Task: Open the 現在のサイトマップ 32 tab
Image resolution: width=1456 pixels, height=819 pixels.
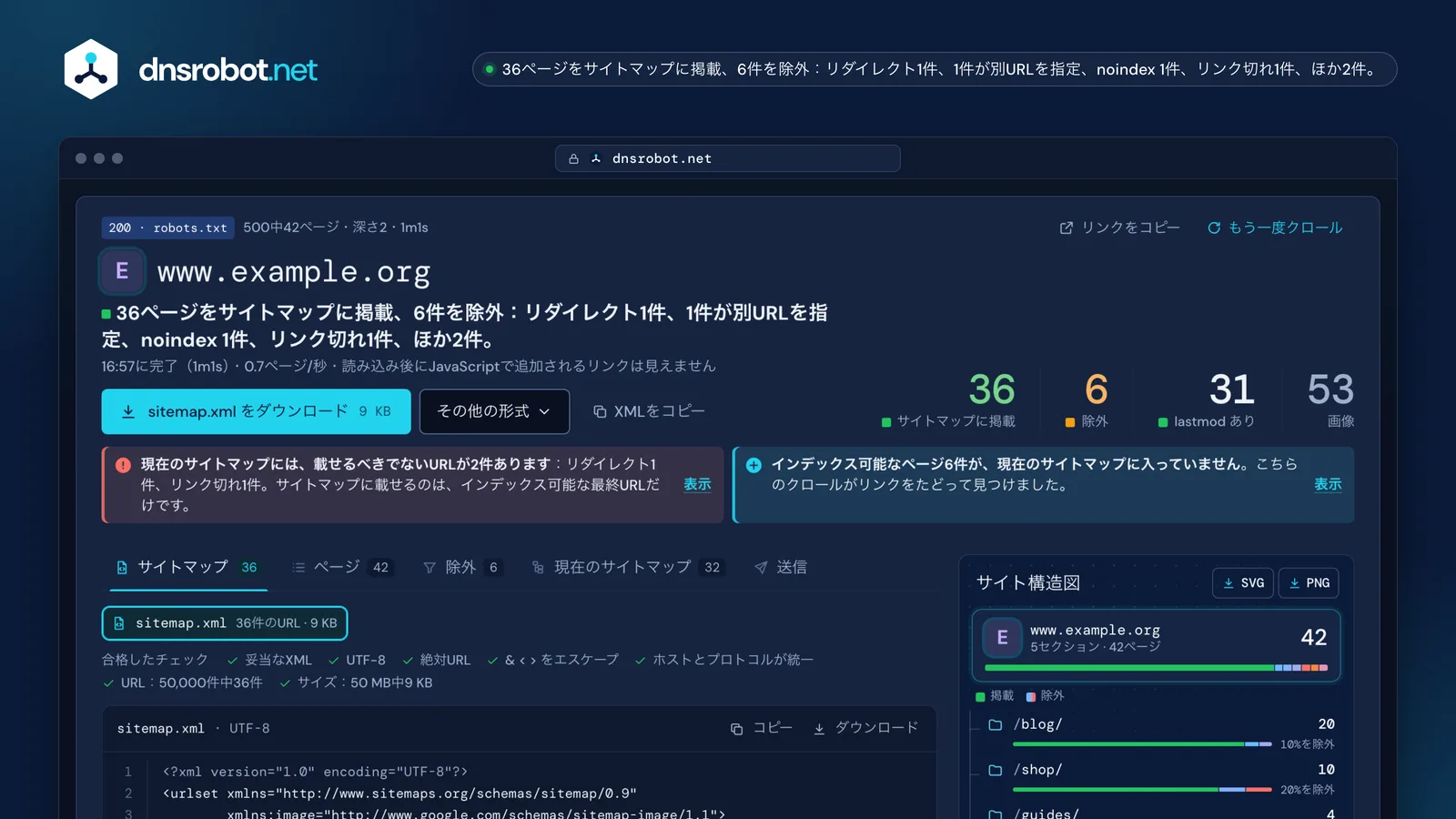Action: tap(628, 567)
